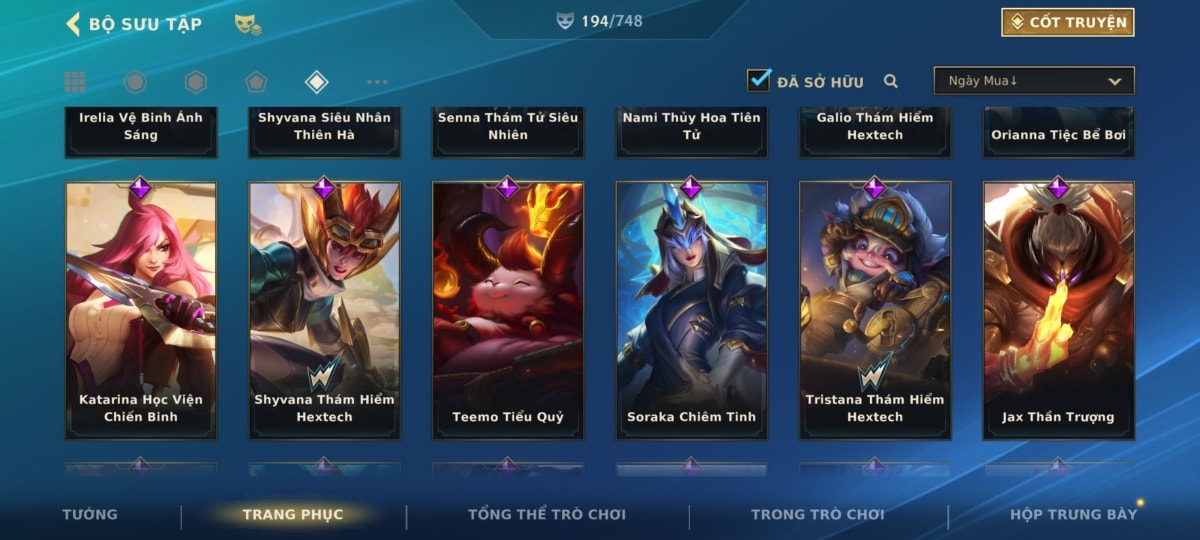Switch to the Trong Trò Chơi tab
This screenshot has width=1200, height=540.
tap(818, 514)
